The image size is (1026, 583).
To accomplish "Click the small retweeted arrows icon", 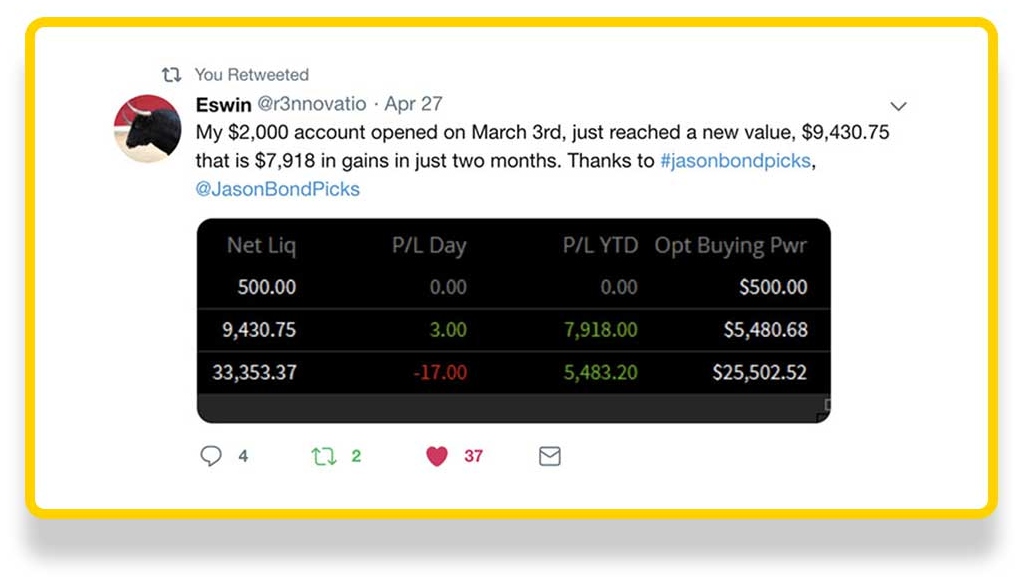I will point(171,75).
